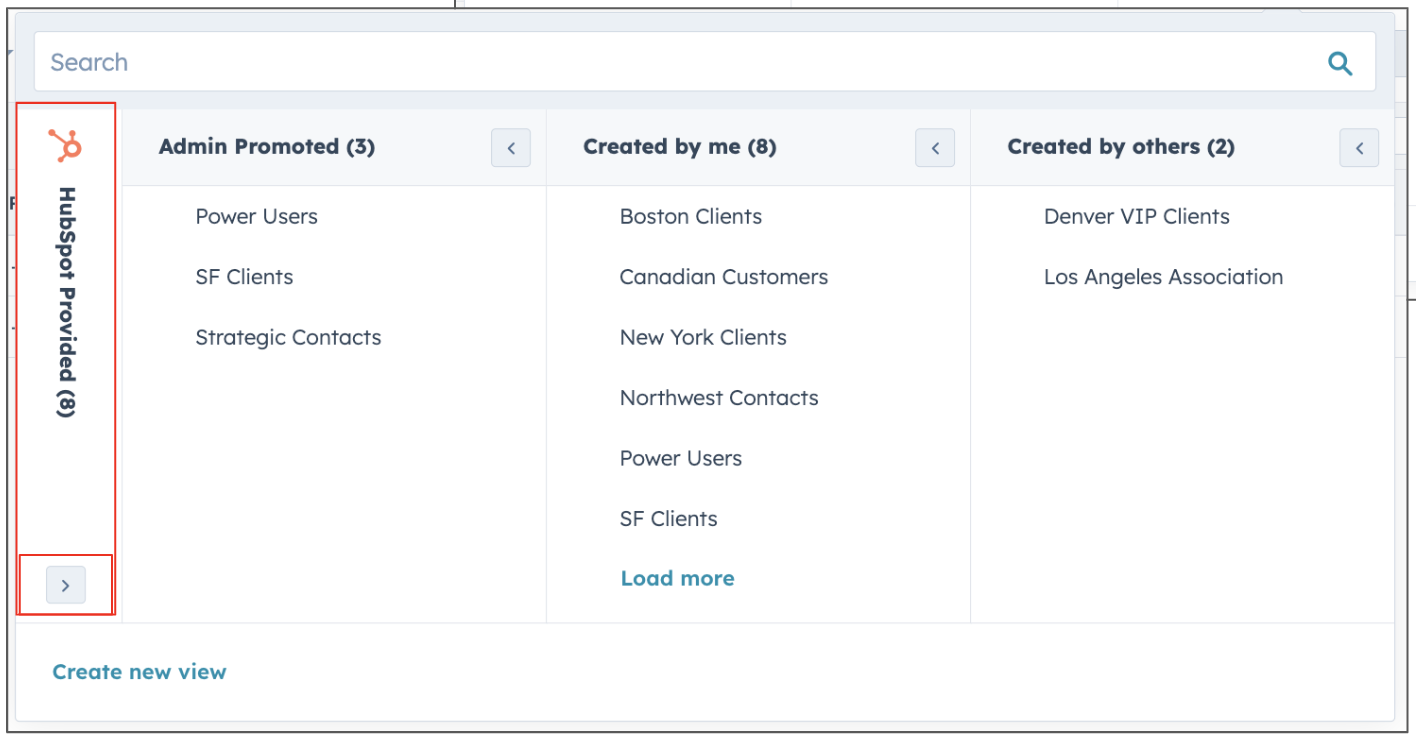Open the Los Angeles Association view
The image size is (1416, 740).
(x=1164, y=277)
